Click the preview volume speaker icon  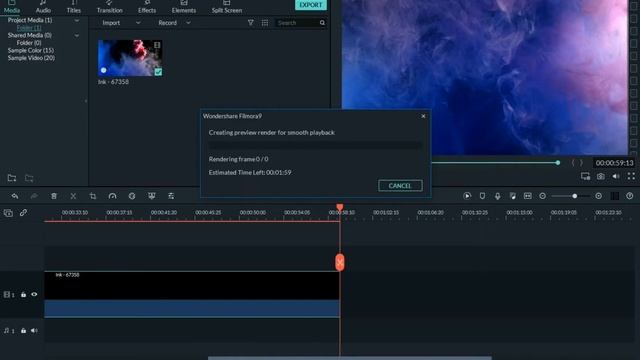(616, 176)
